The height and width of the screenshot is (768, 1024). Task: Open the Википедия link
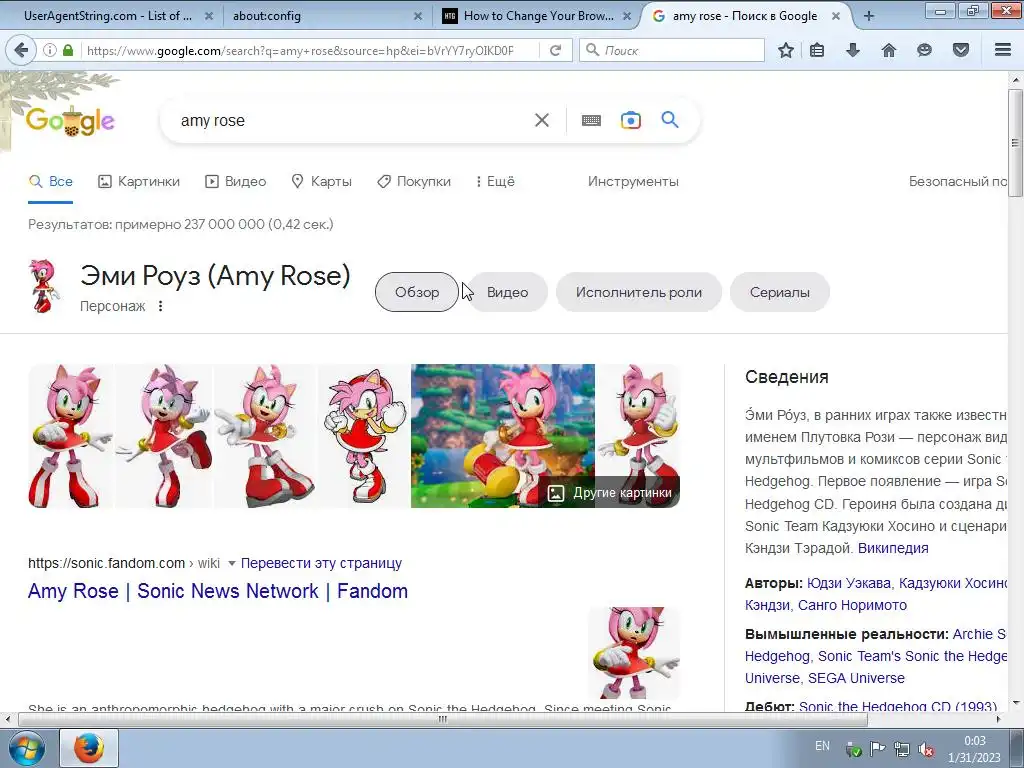pyautogui.click(x=893, y=548)
